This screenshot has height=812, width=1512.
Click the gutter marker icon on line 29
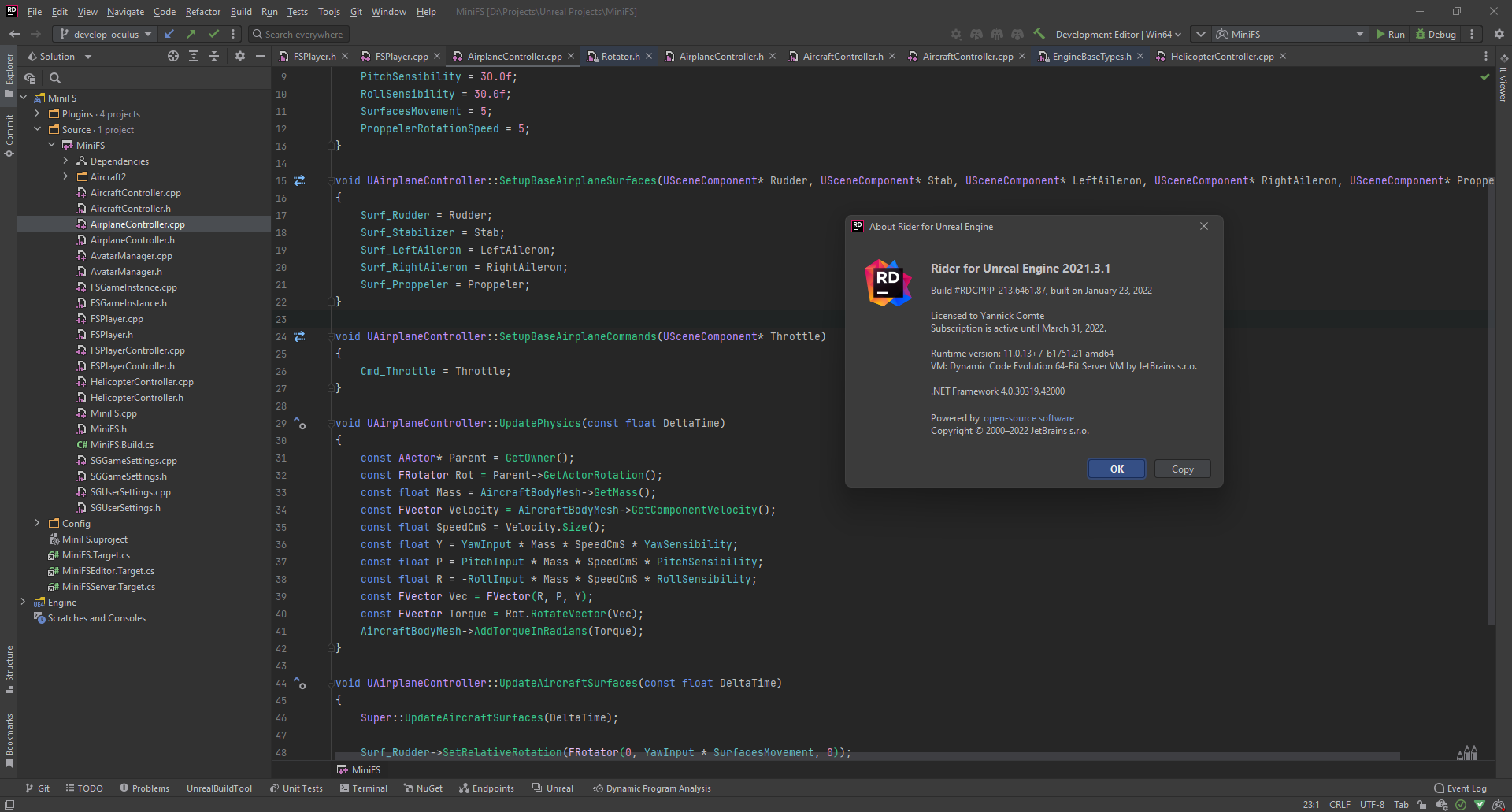point(300,423)
